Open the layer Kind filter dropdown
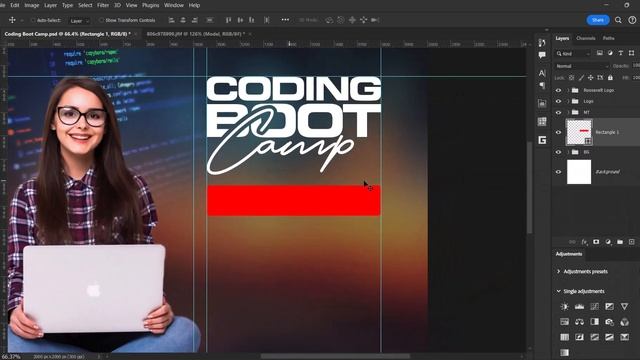The height and width of the screenshot is (360, 640). [573, 53]
